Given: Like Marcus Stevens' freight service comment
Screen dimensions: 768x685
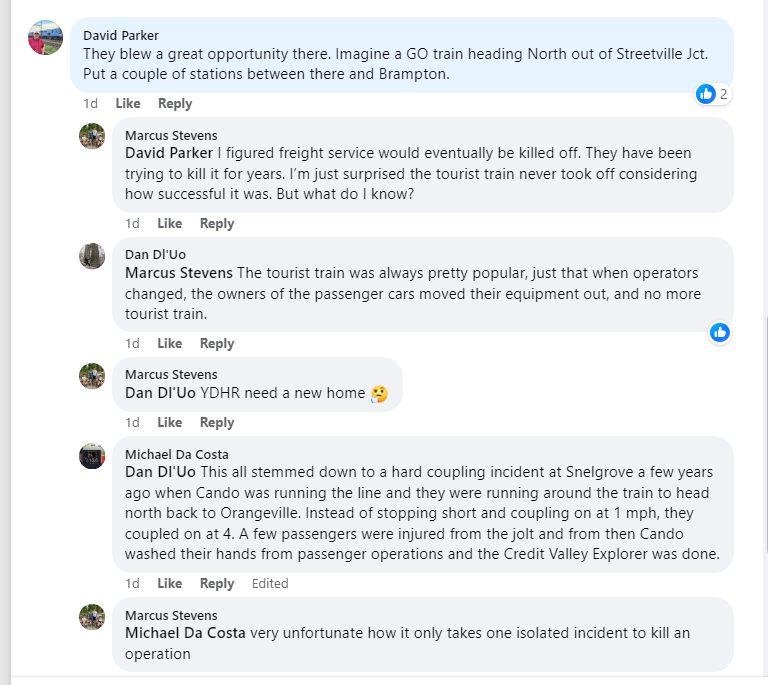Looking at the screenshot, I should point(170,223).
